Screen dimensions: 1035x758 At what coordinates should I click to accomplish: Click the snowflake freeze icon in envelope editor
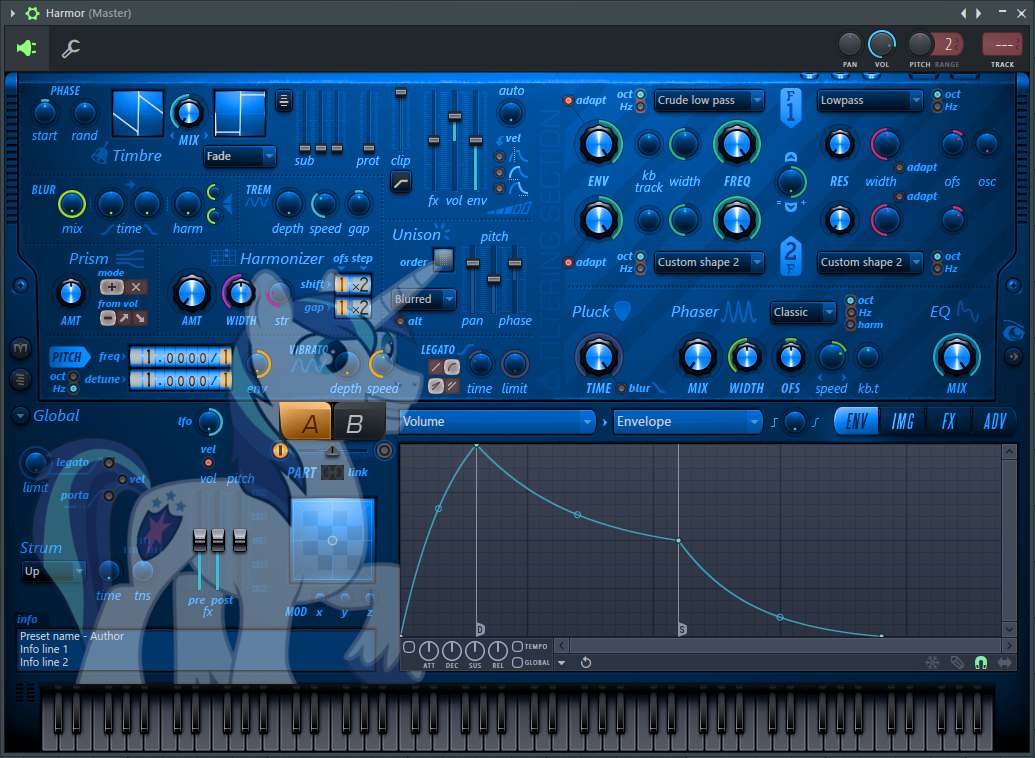tap(932, 662)
